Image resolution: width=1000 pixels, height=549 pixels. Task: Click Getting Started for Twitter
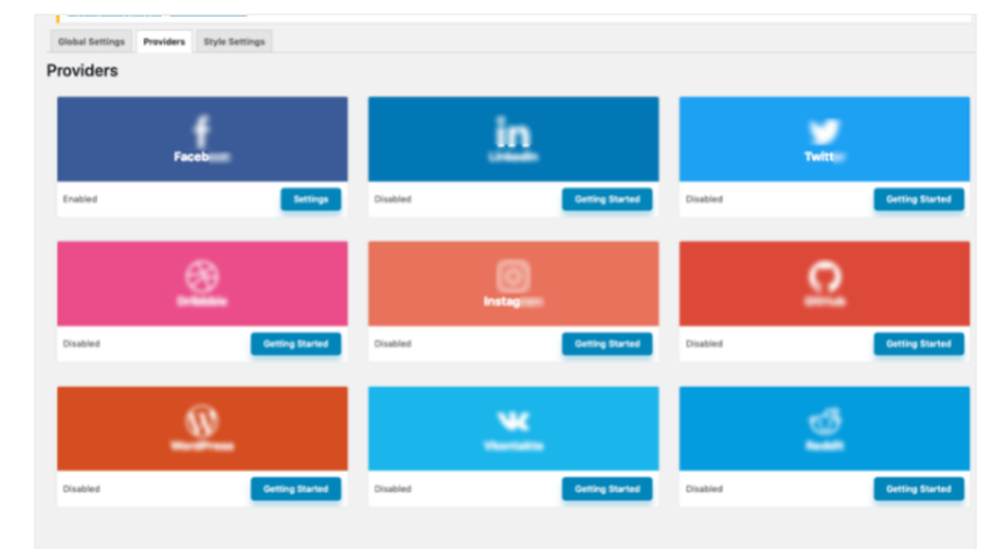pos(918,200)
